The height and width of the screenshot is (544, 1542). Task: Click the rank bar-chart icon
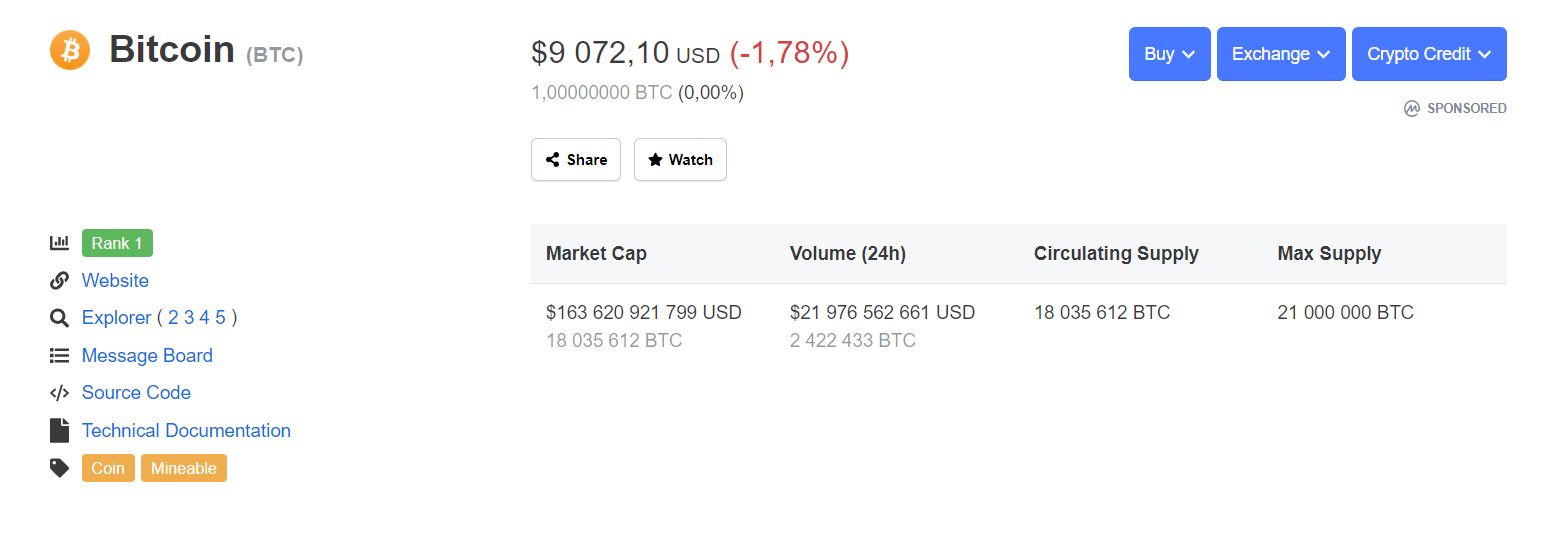[x=59, y=243]
